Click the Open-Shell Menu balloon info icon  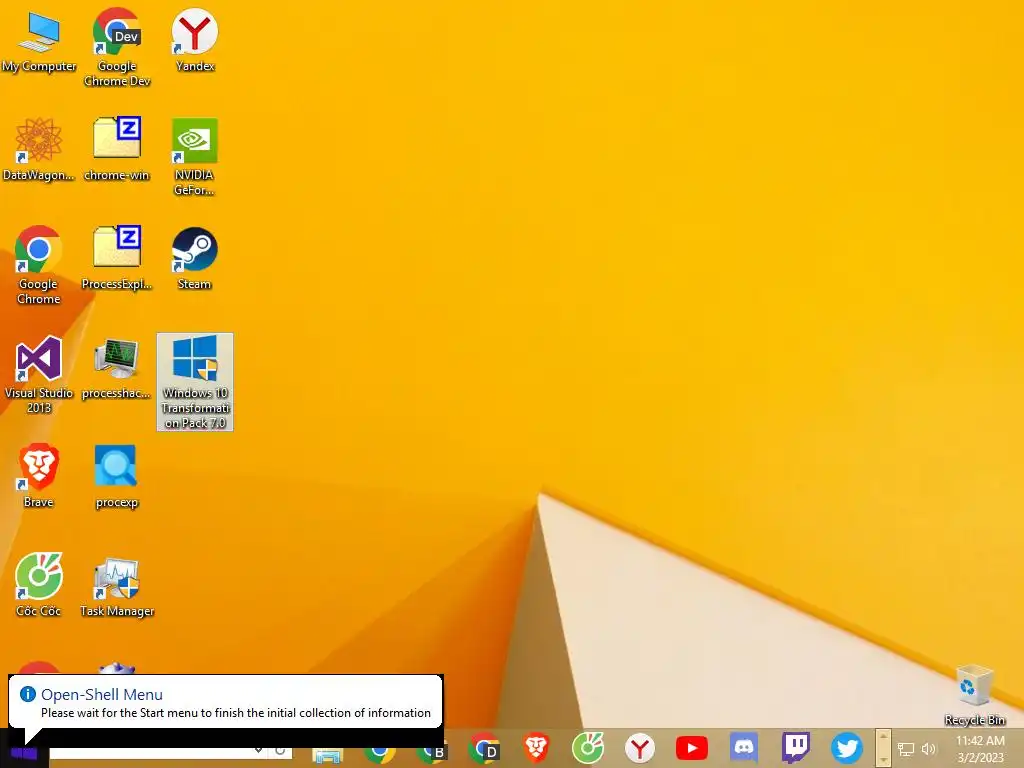tap(27, 694)
